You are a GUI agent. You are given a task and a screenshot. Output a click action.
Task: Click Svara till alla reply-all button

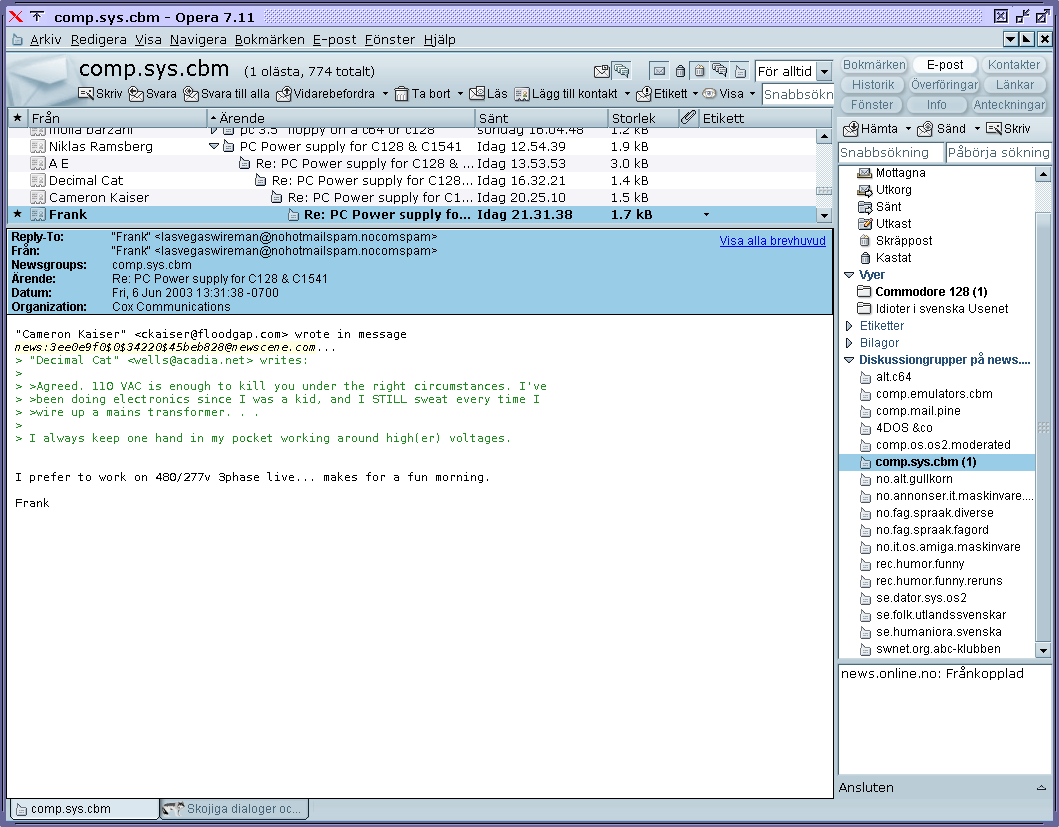(x=226, y=94)
